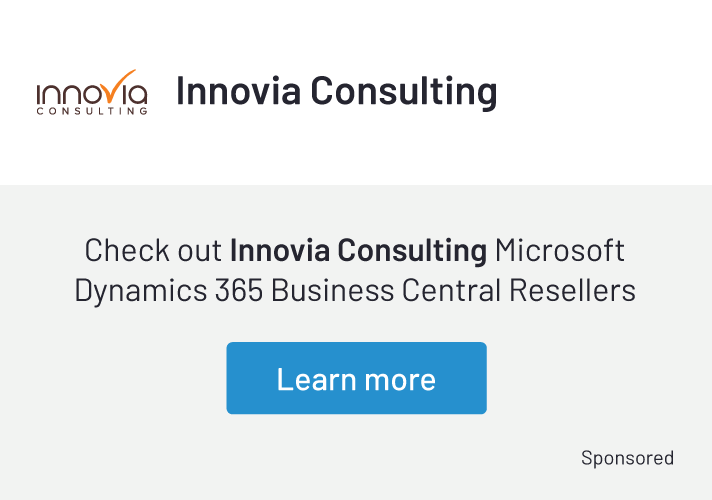
Task: Click the Innovia Consulting logo image
Action: click(92, 93)
